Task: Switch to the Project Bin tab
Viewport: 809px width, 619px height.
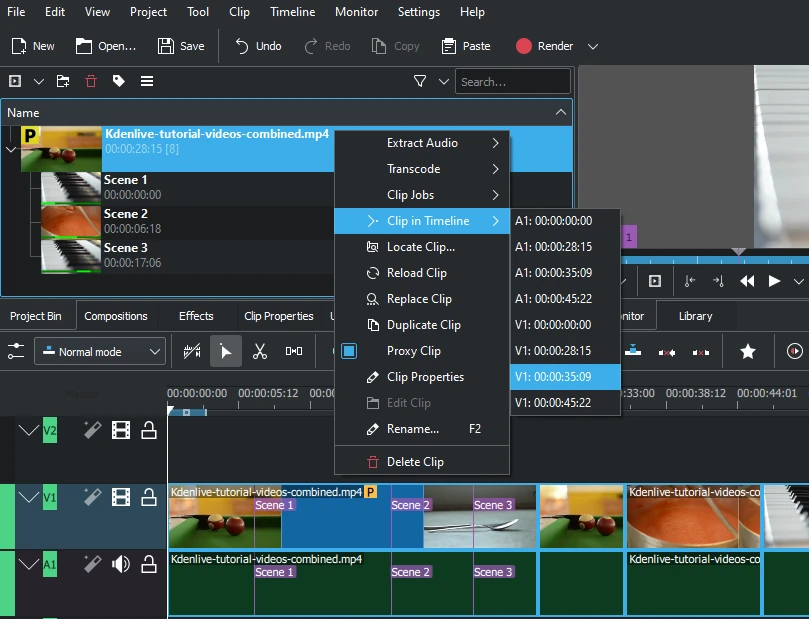Action: [x=36, y=316]
